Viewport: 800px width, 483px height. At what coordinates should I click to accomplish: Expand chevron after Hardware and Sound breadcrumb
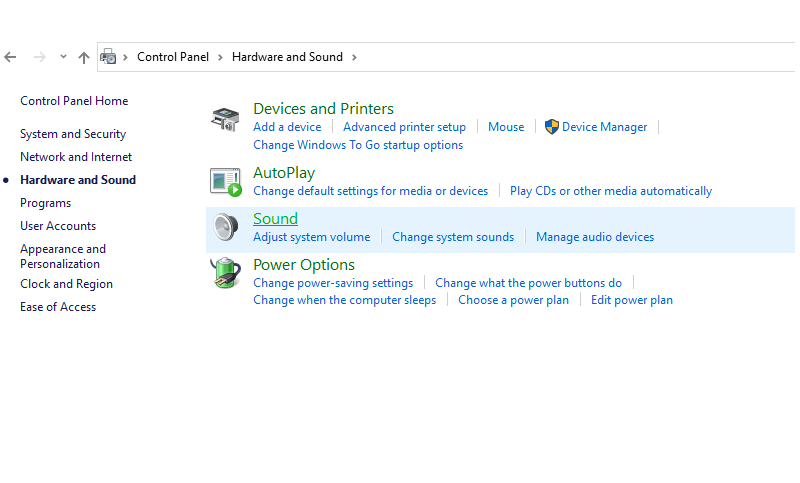(354, 57)
